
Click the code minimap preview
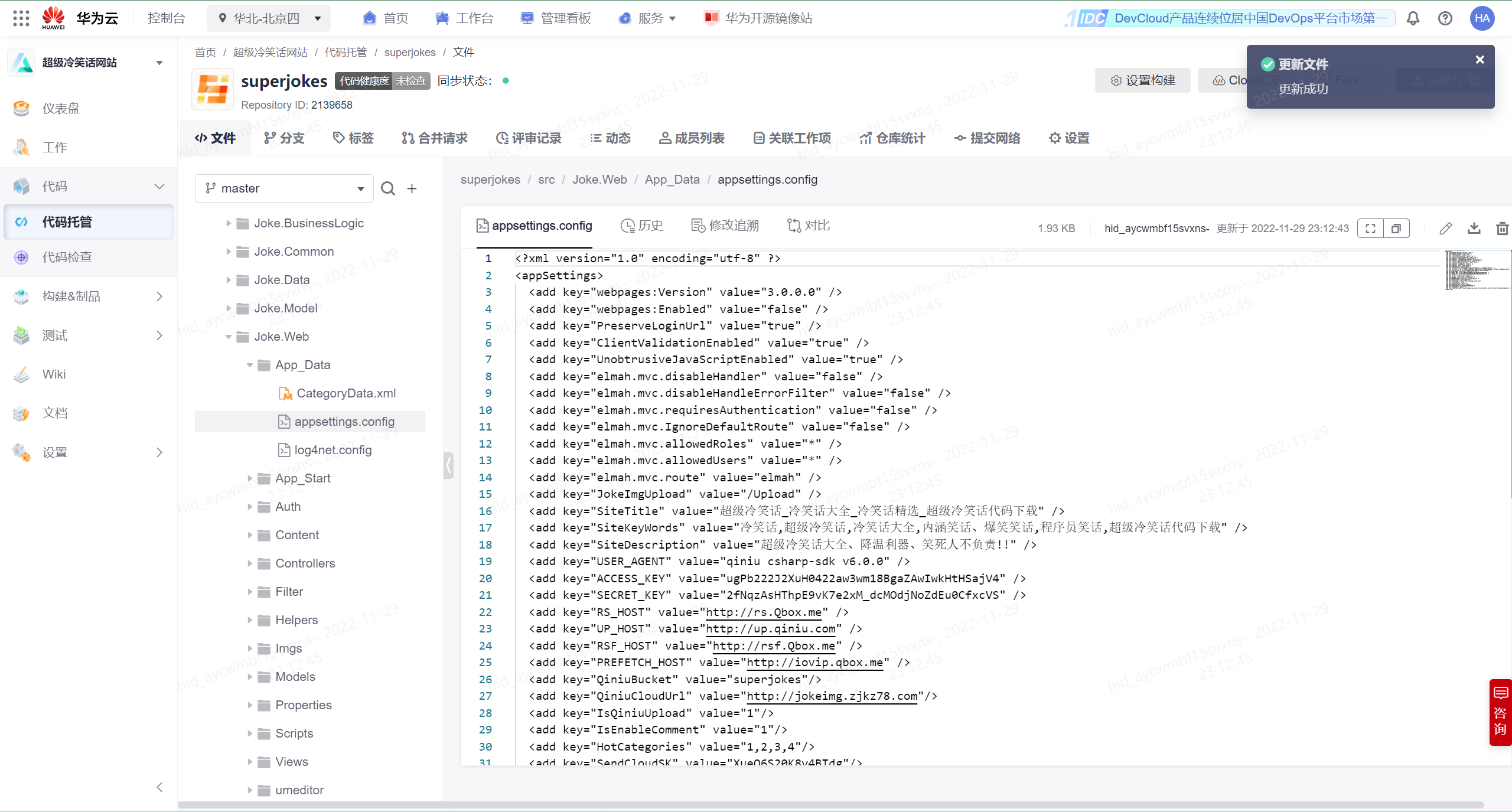[x=1477, y=270]
